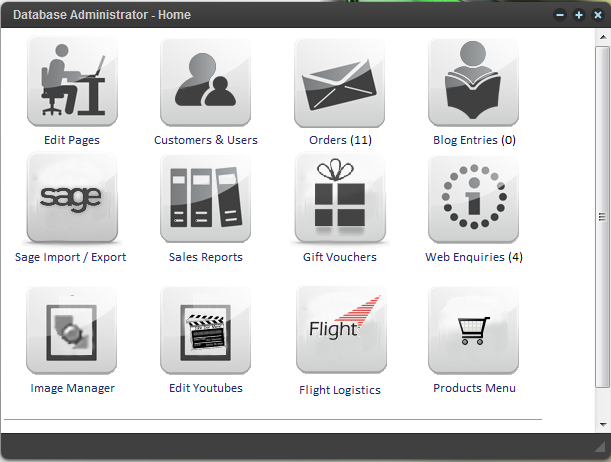Click the Flight Logistics text link
This screenshot has height=462, width=611.
[x=340, y=390]
